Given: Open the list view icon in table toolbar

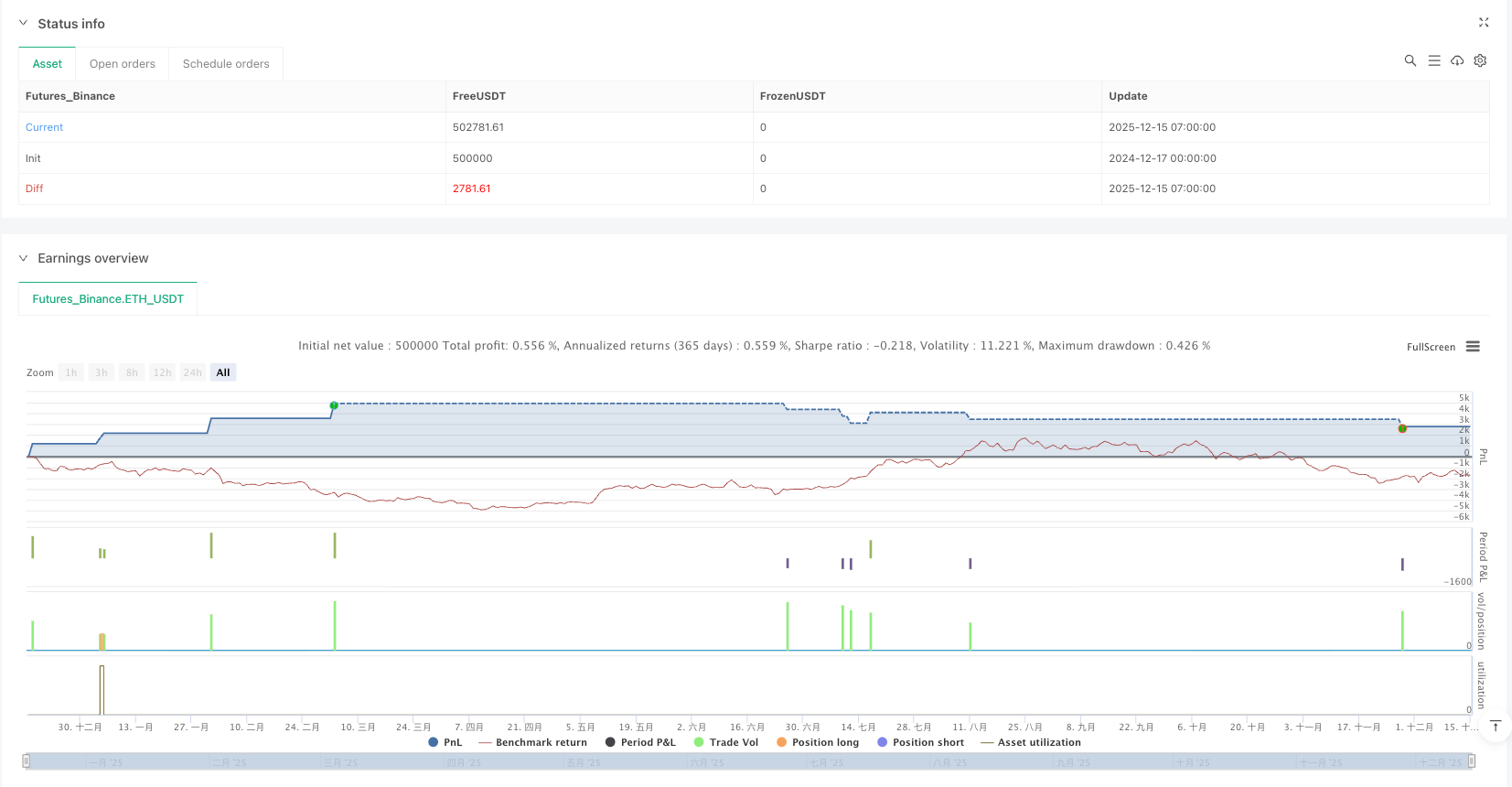Looking at the screenshot, I should click(x=1433, y=60).
